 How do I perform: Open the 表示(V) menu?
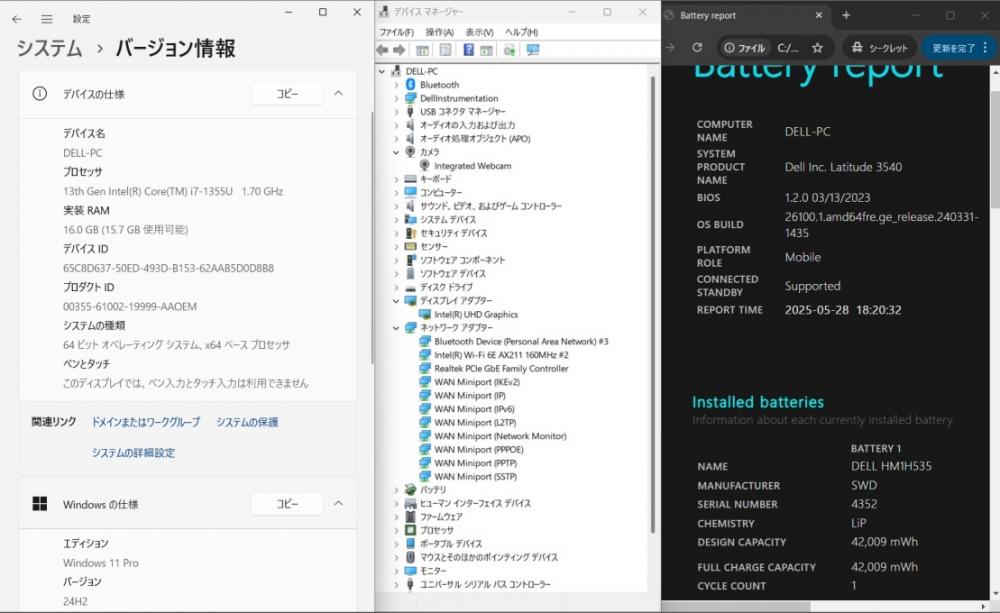point(480,32)
